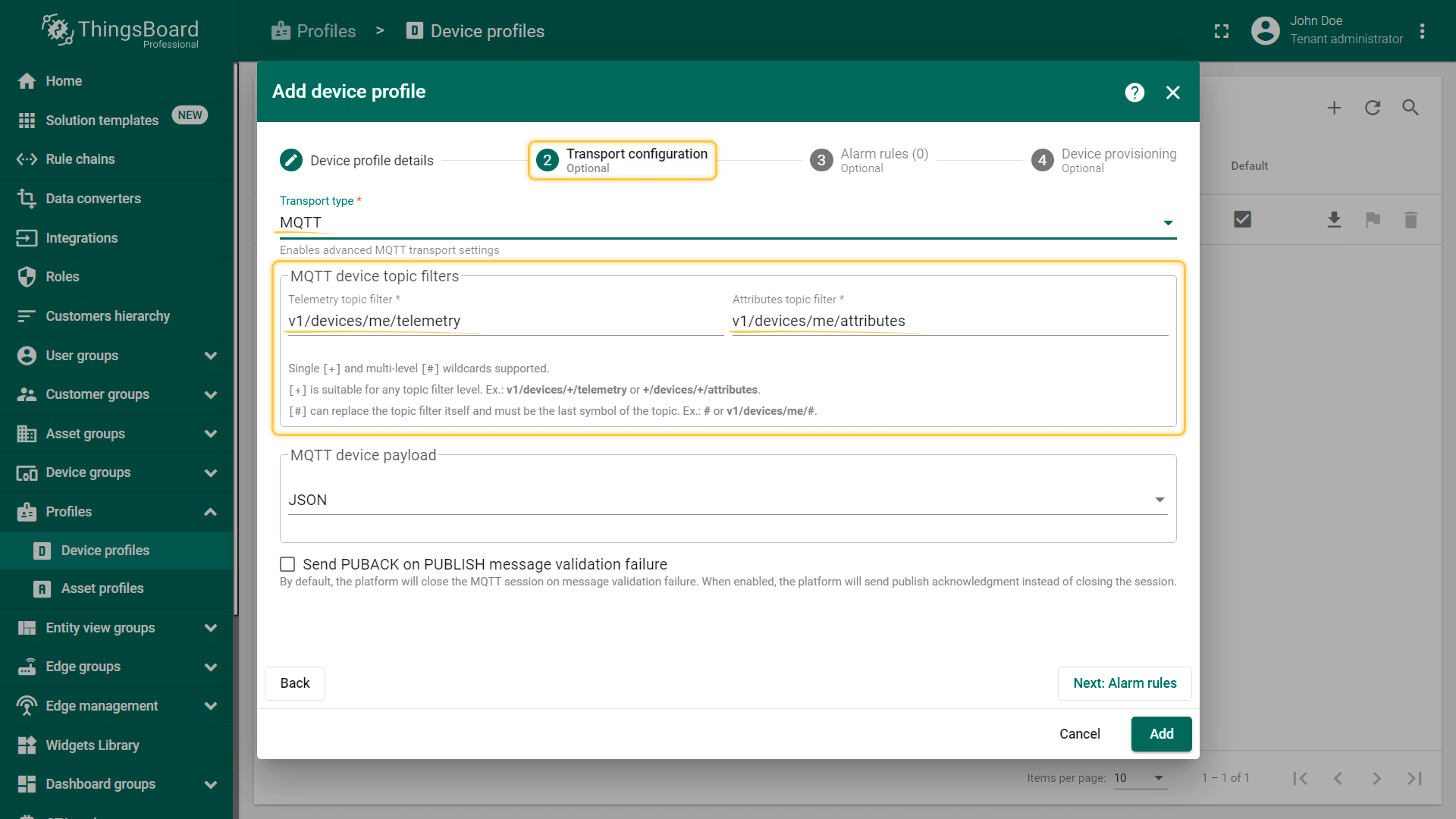Open the three-dot user menu

tap(1423, 31)
